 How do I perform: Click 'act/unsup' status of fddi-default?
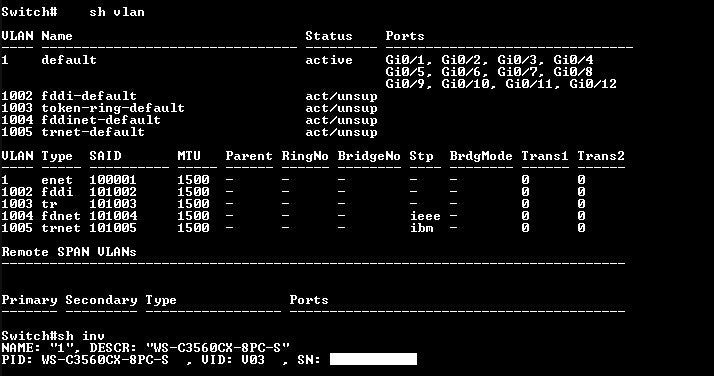pyautogui.click(x=342, y=96)
